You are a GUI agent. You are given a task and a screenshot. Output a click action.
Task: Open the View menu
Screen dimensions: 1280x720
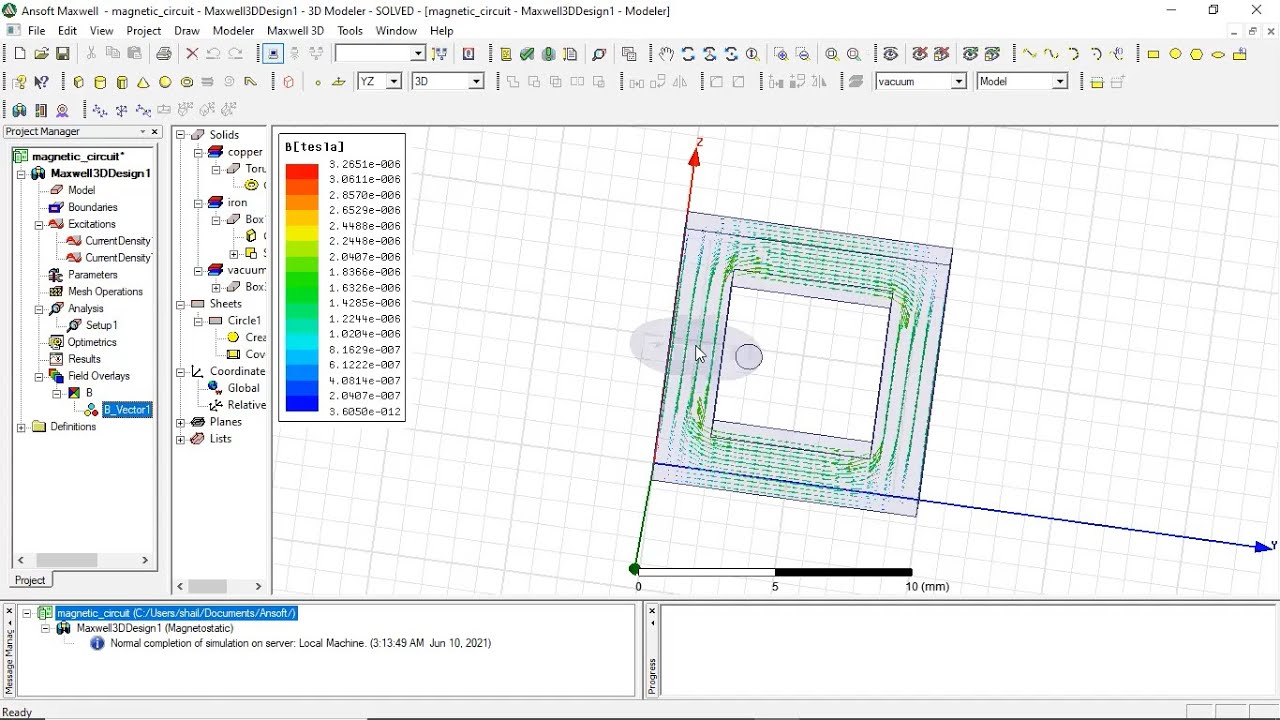(101, 31)
